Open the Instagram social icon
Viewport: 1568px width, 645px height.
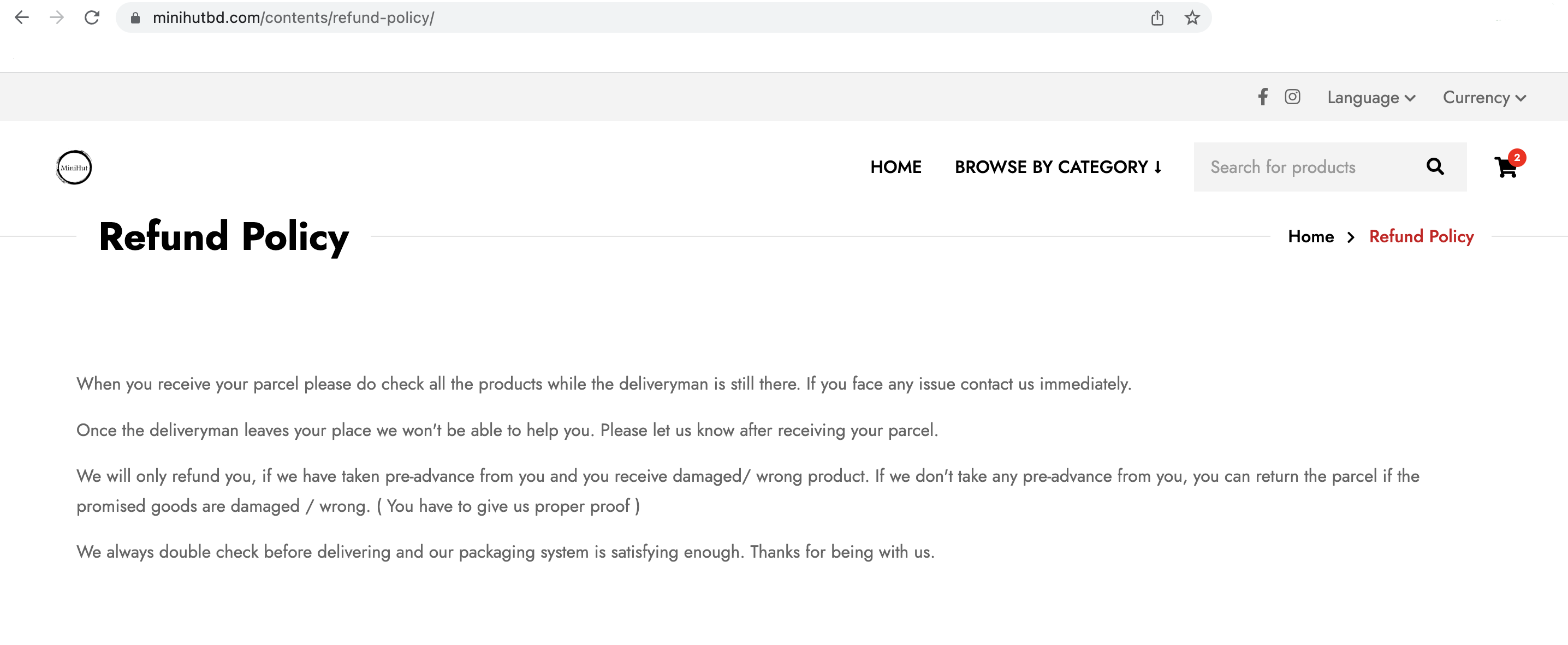click(1292, 97)
